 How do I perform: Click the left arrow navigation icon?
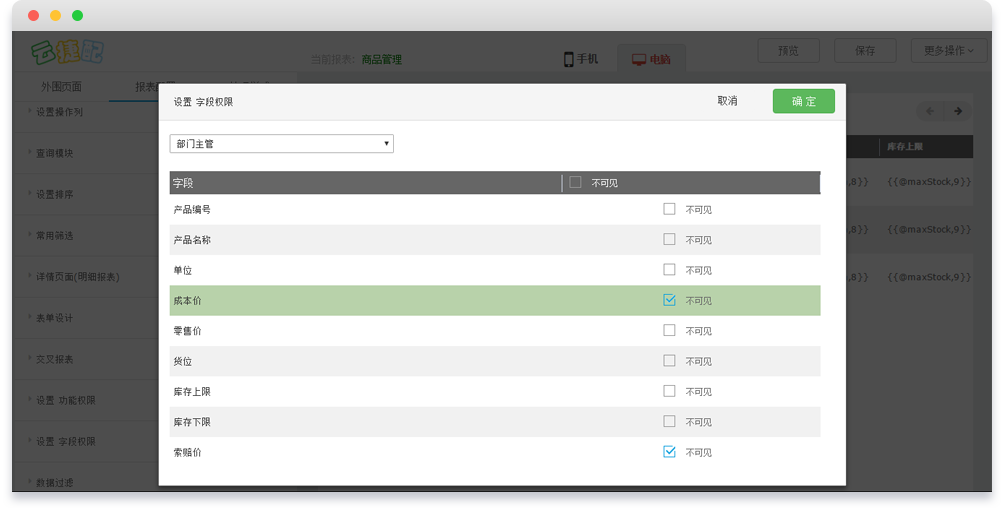(x=930, y=111)
